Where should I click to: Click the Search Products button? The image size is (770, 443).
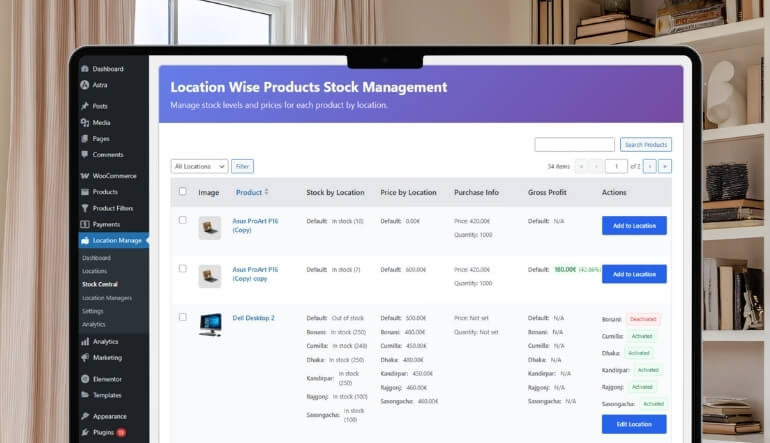(646, 144)
